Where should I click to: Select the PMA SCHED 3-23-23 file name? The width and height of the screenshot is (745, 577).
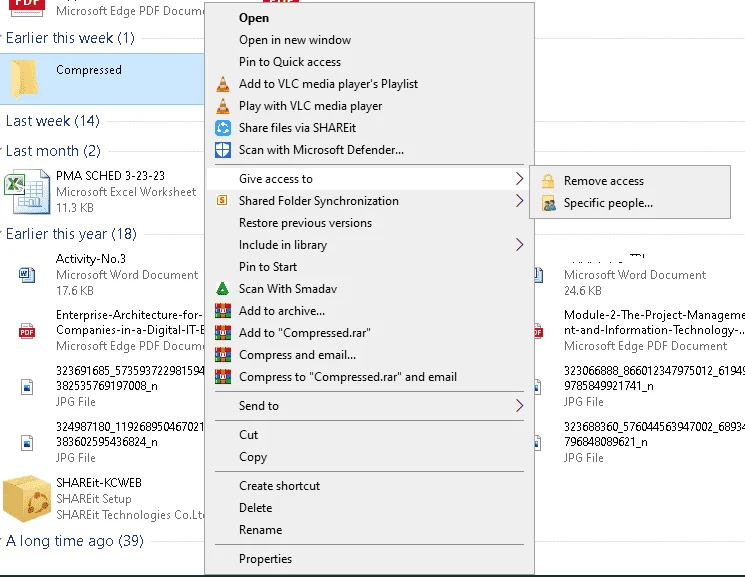[x=110, y=176]
